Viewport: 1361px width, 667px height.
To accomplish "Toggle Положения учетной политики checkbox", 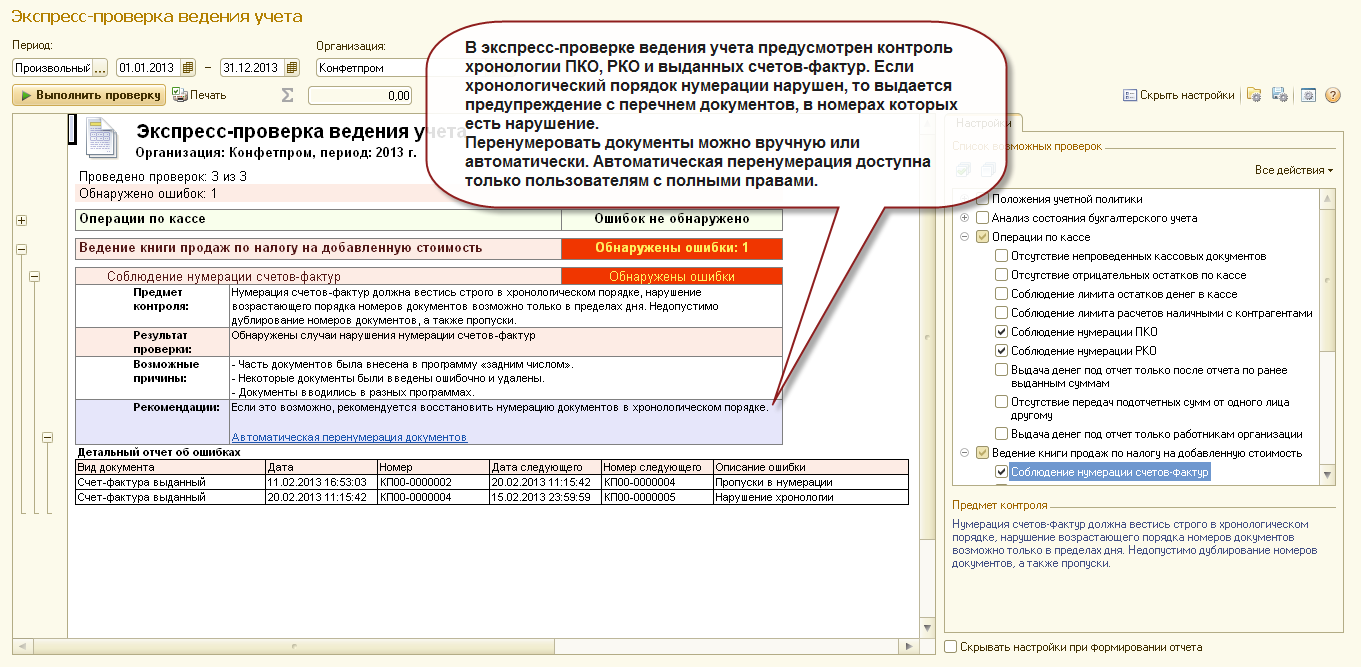I will click(x=982, y=199).
